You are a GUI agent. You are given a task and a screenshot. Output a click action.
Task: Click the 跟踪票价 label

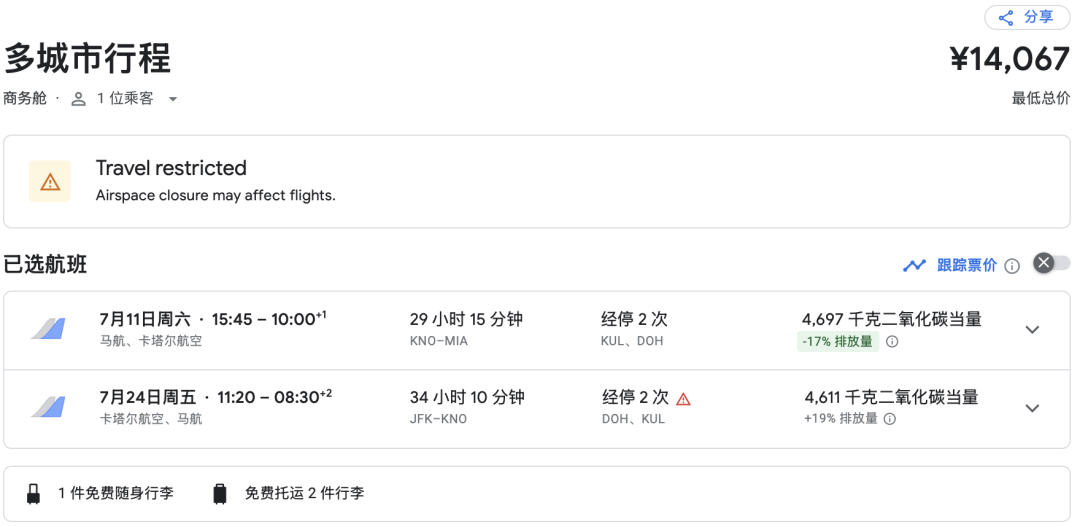coord(967,265)
